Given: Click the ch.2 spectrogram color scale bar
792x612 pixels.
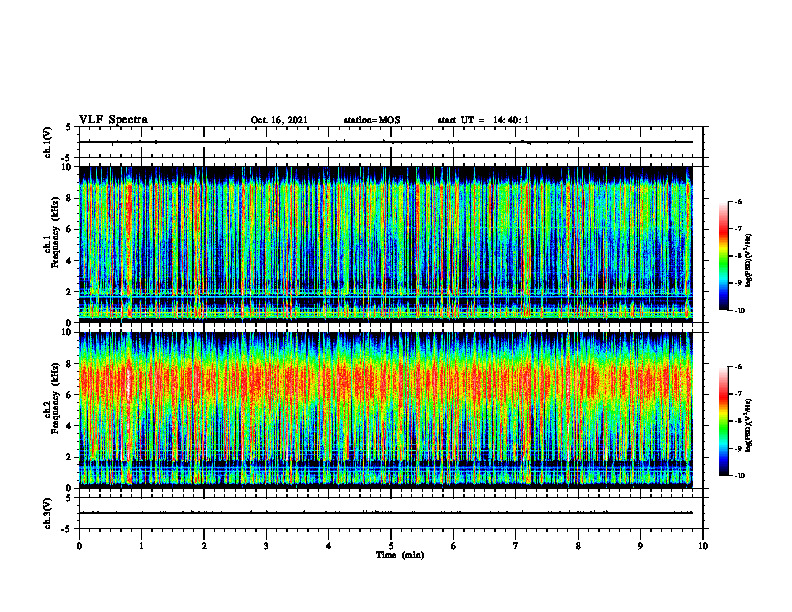Looking at the screenshot, I should 723,421.
